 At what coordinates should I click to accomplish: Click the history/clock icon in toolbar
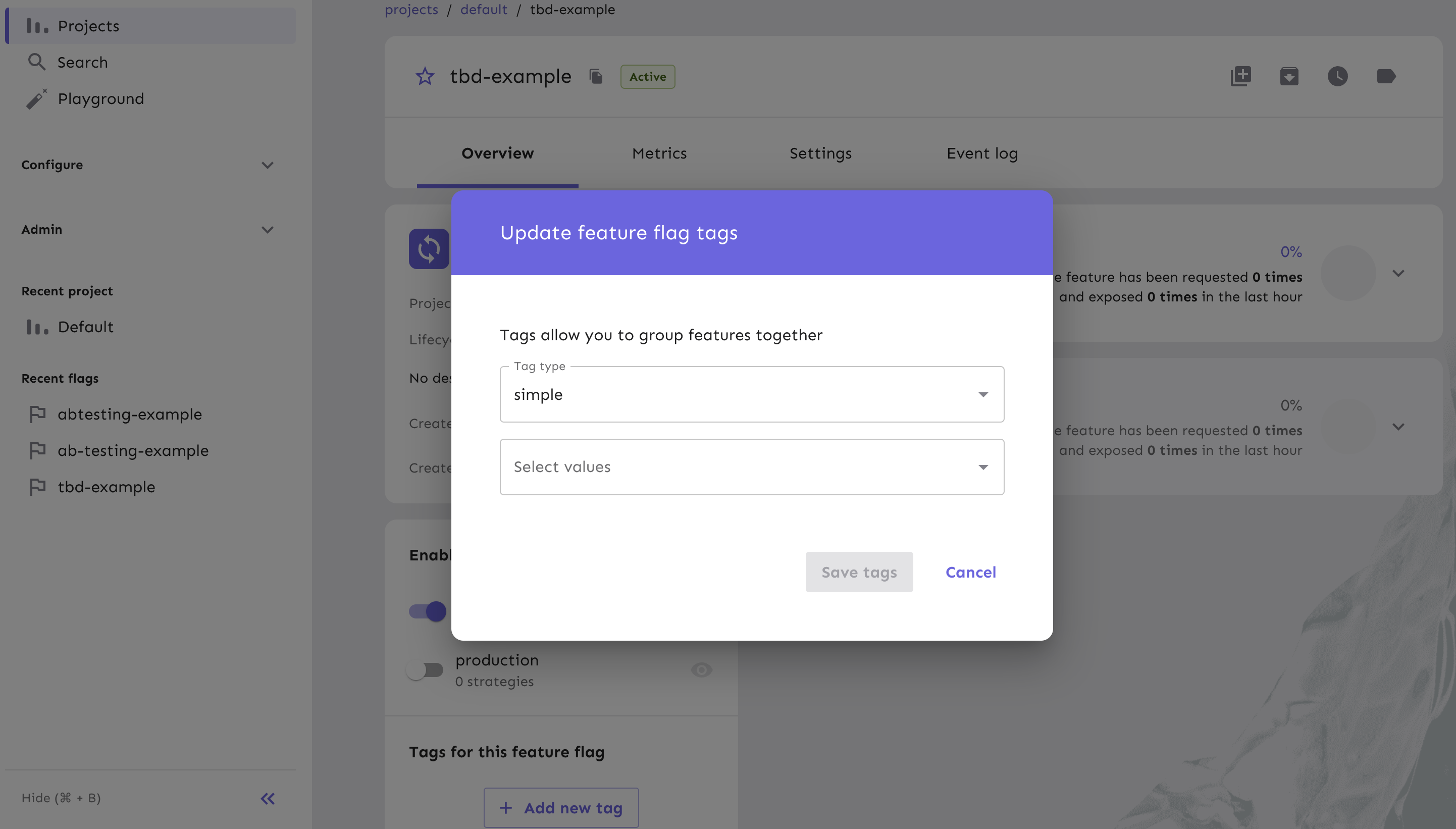pos(1337,75)
